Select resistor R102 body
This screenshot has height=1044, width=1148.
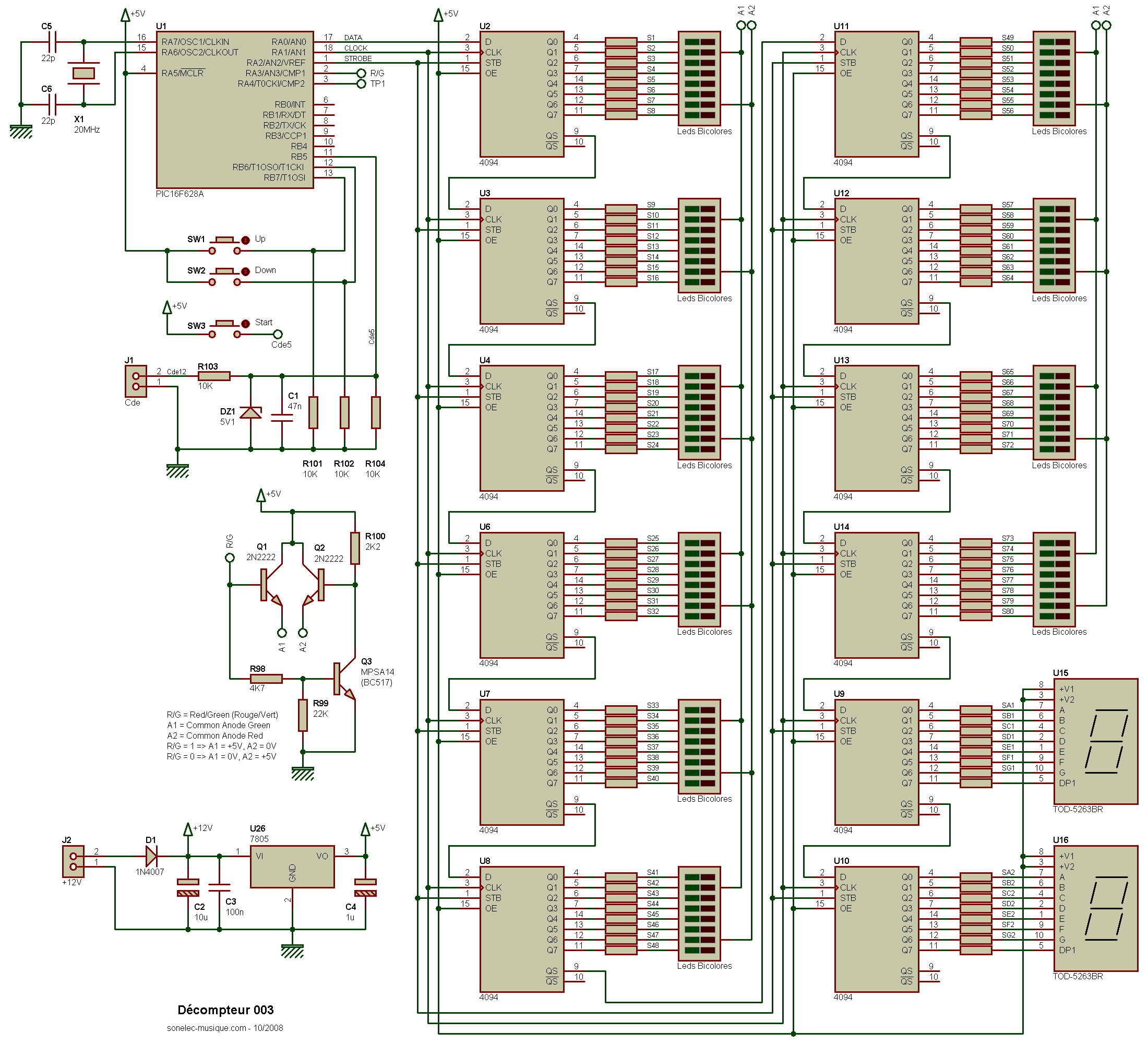[x=344, y=412]
